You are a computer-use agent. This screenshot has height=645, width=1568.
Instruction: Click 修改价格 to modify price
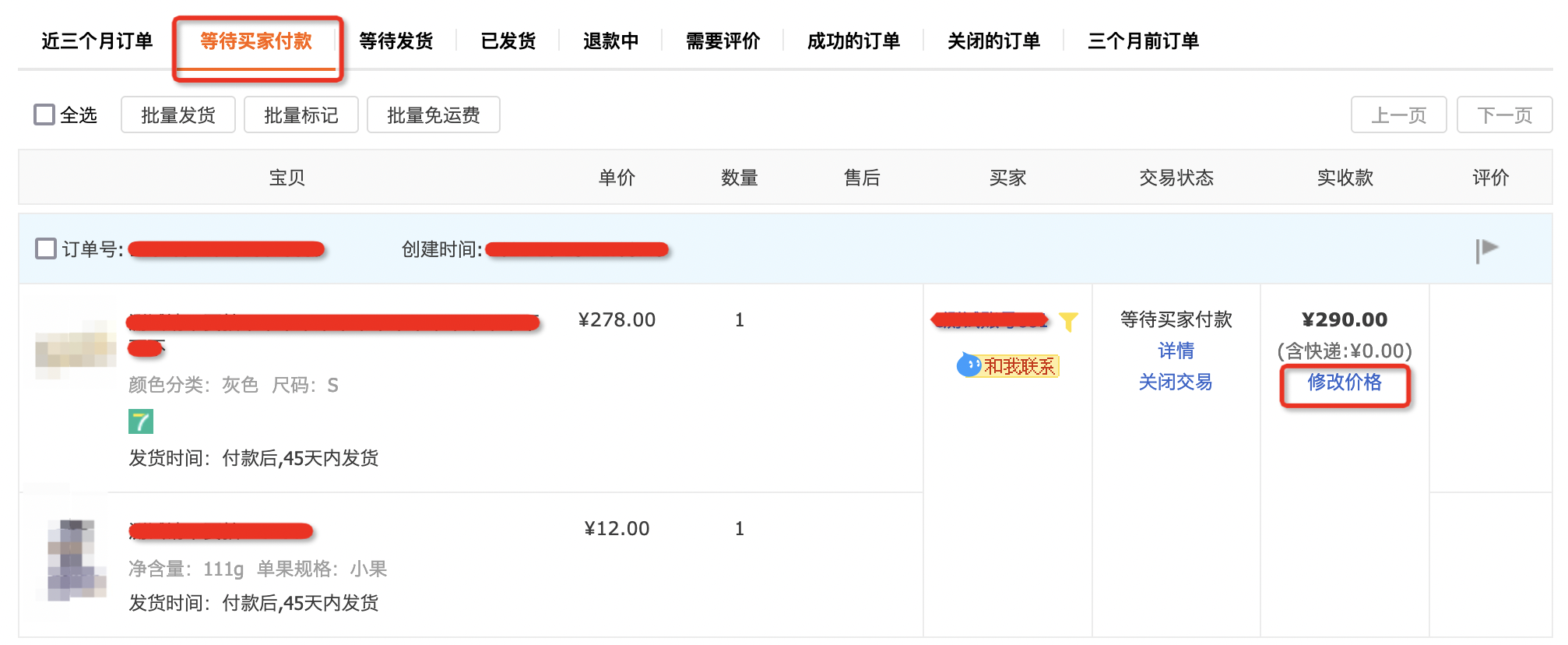click(x=1345, y=382)
